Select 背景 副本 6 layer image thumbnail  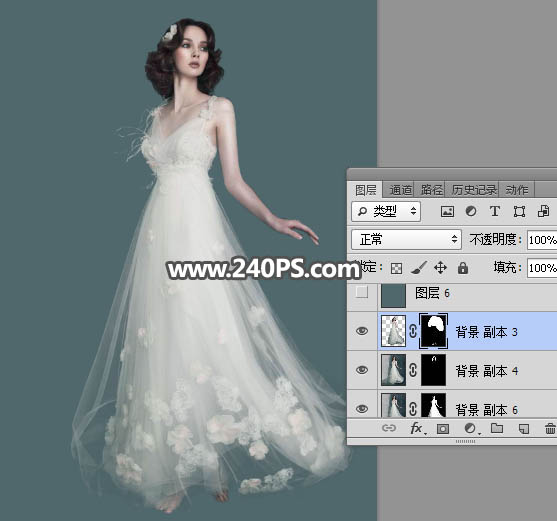tap(393, 405)
